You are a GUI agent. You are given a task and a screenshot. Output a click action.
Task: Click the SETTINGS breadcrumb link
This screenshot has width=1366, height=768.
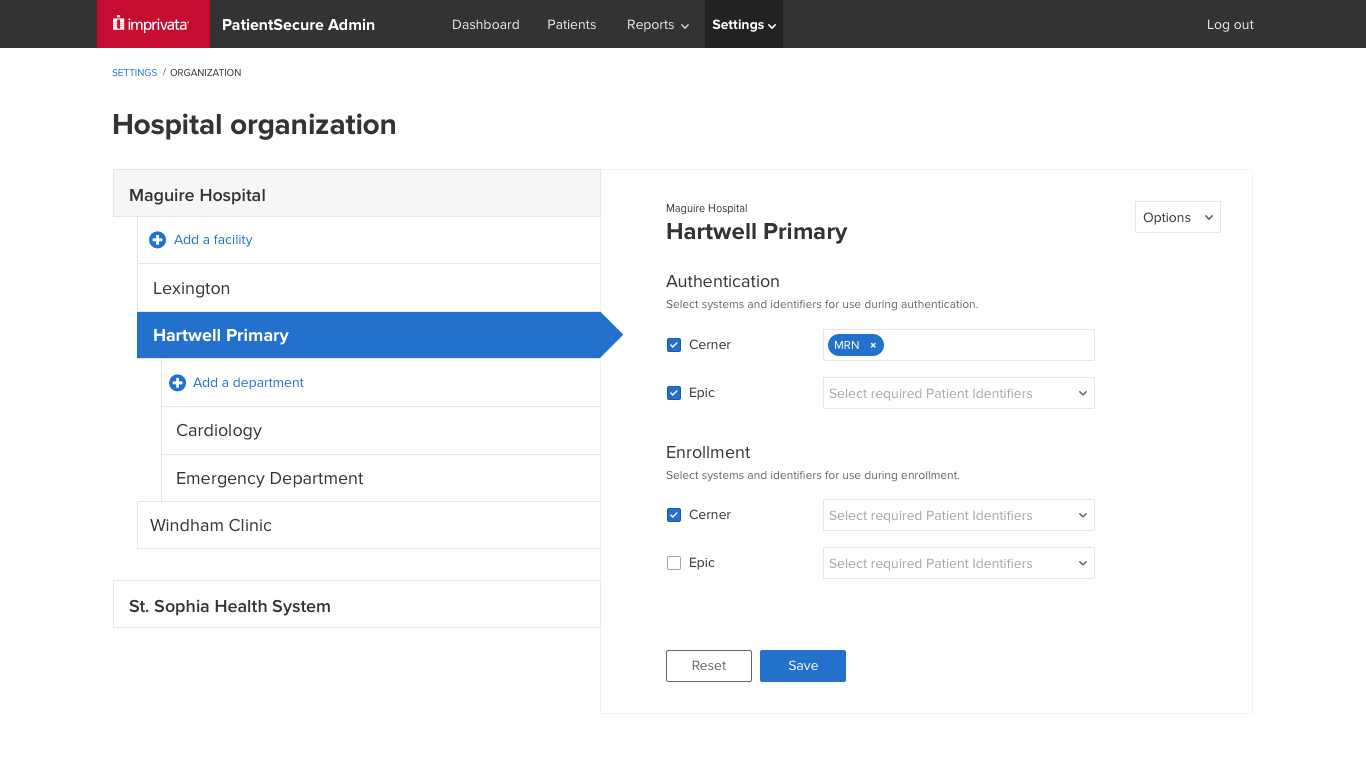point(135,73)
